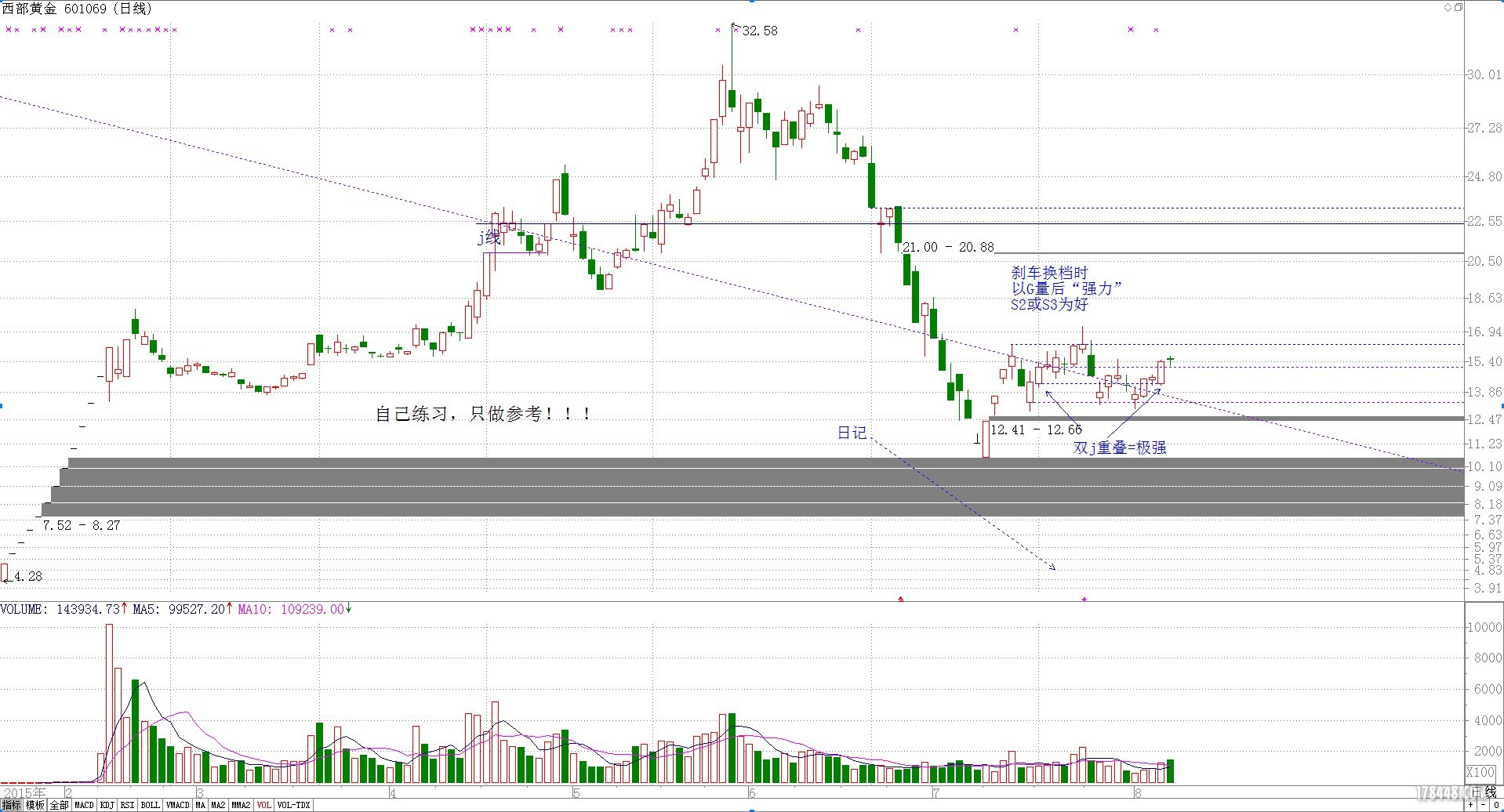Open the 模板 tab
The width and height of the screenshot is (1504, 812).
click(x=35, y=805)
